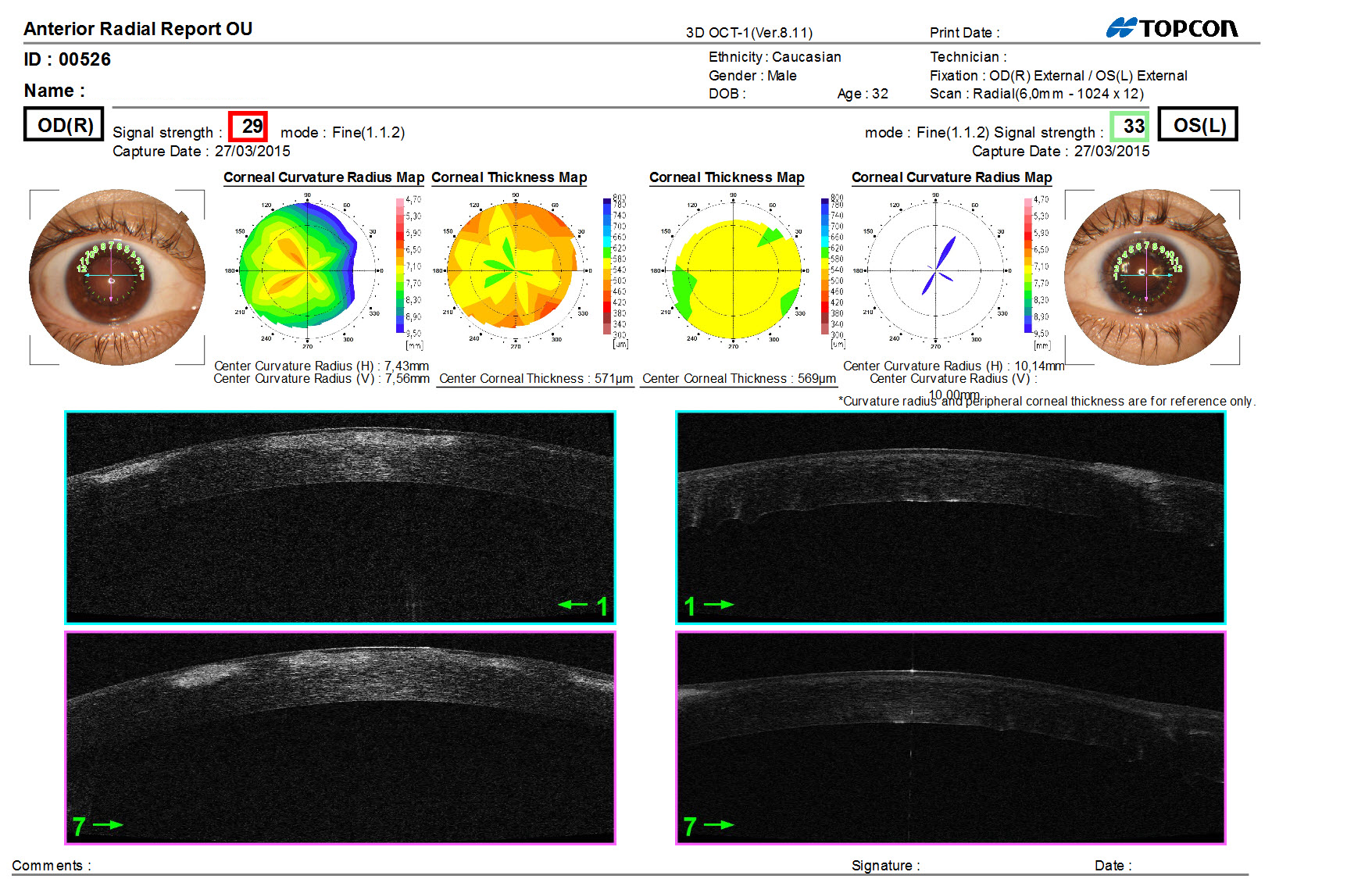Viewport: 1372px width, 879px height.
Task: Click the Name label
Action: (54, 91)
